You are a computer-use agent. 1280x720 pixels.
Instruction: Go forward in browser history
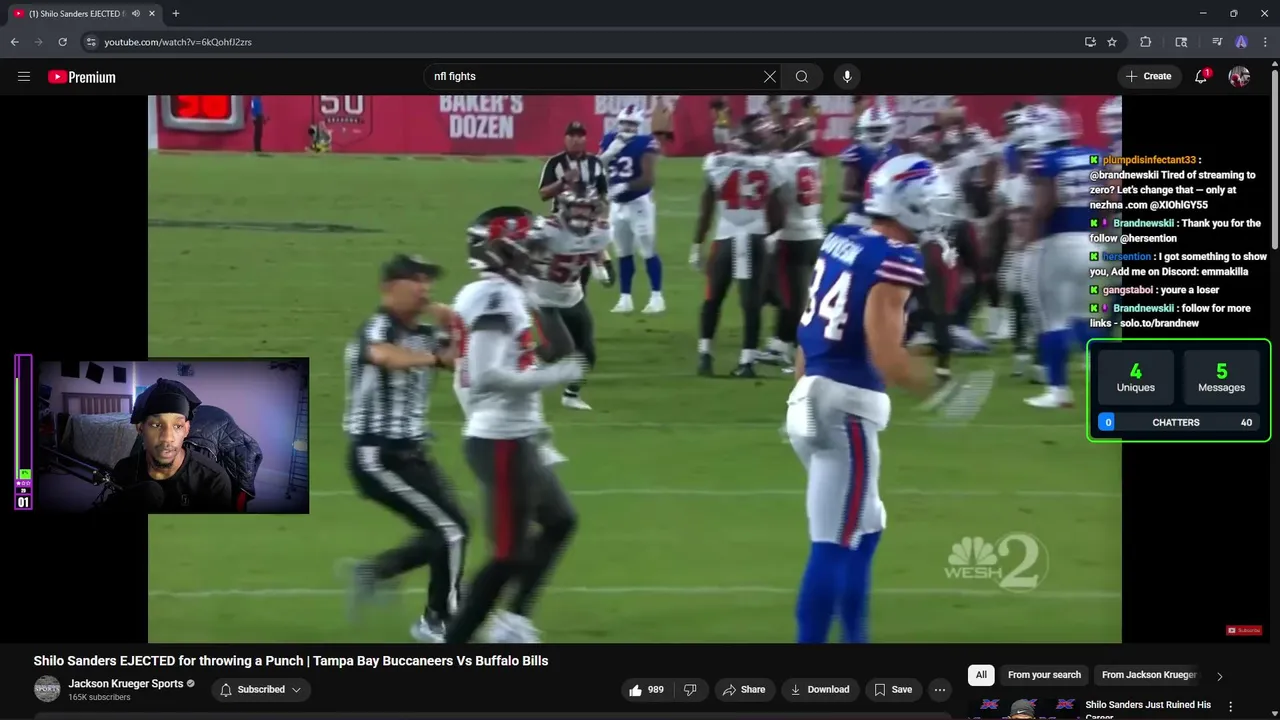(39, 42)
